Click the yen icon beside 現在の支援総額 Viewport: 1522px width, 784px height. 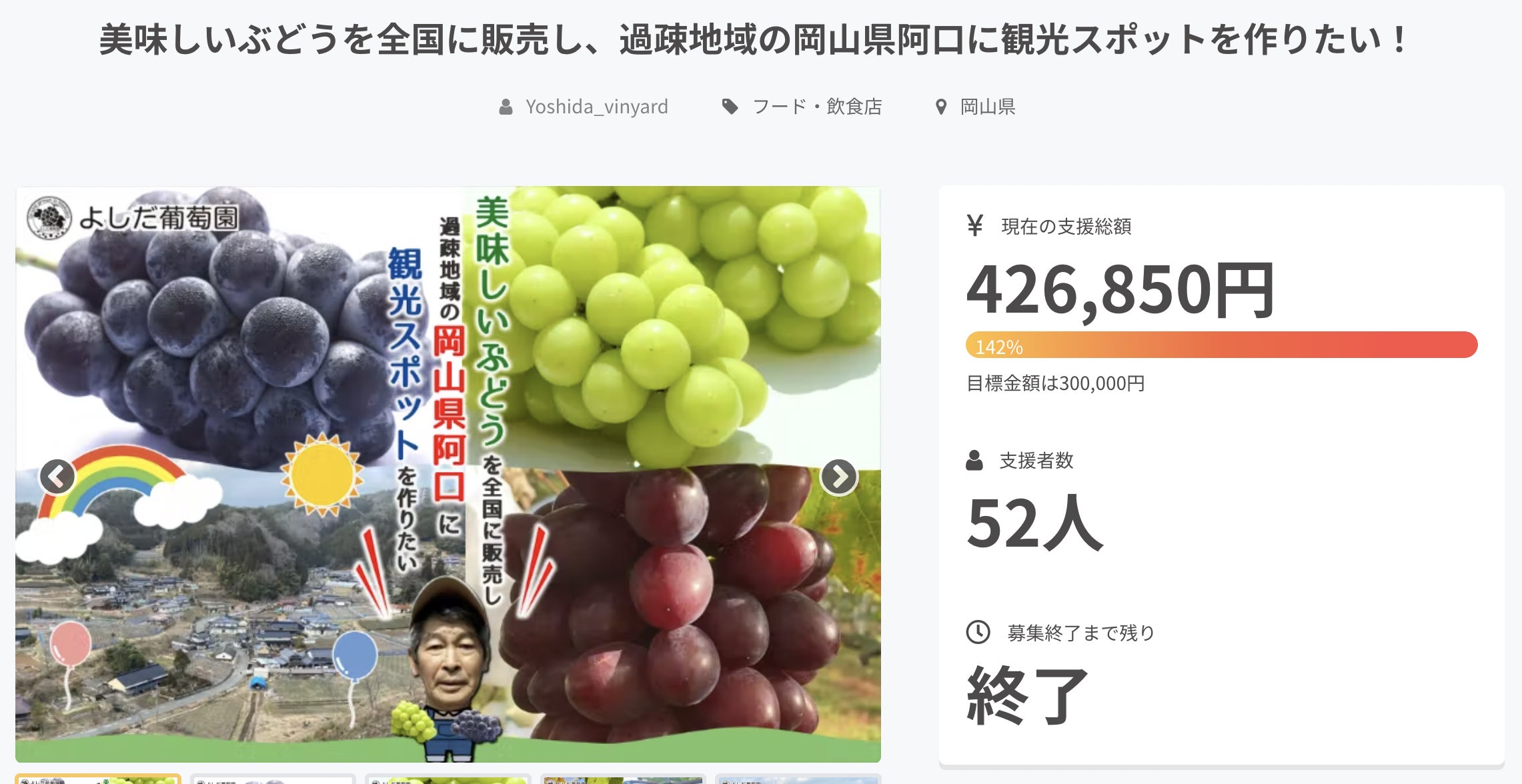tap(975, 226)
